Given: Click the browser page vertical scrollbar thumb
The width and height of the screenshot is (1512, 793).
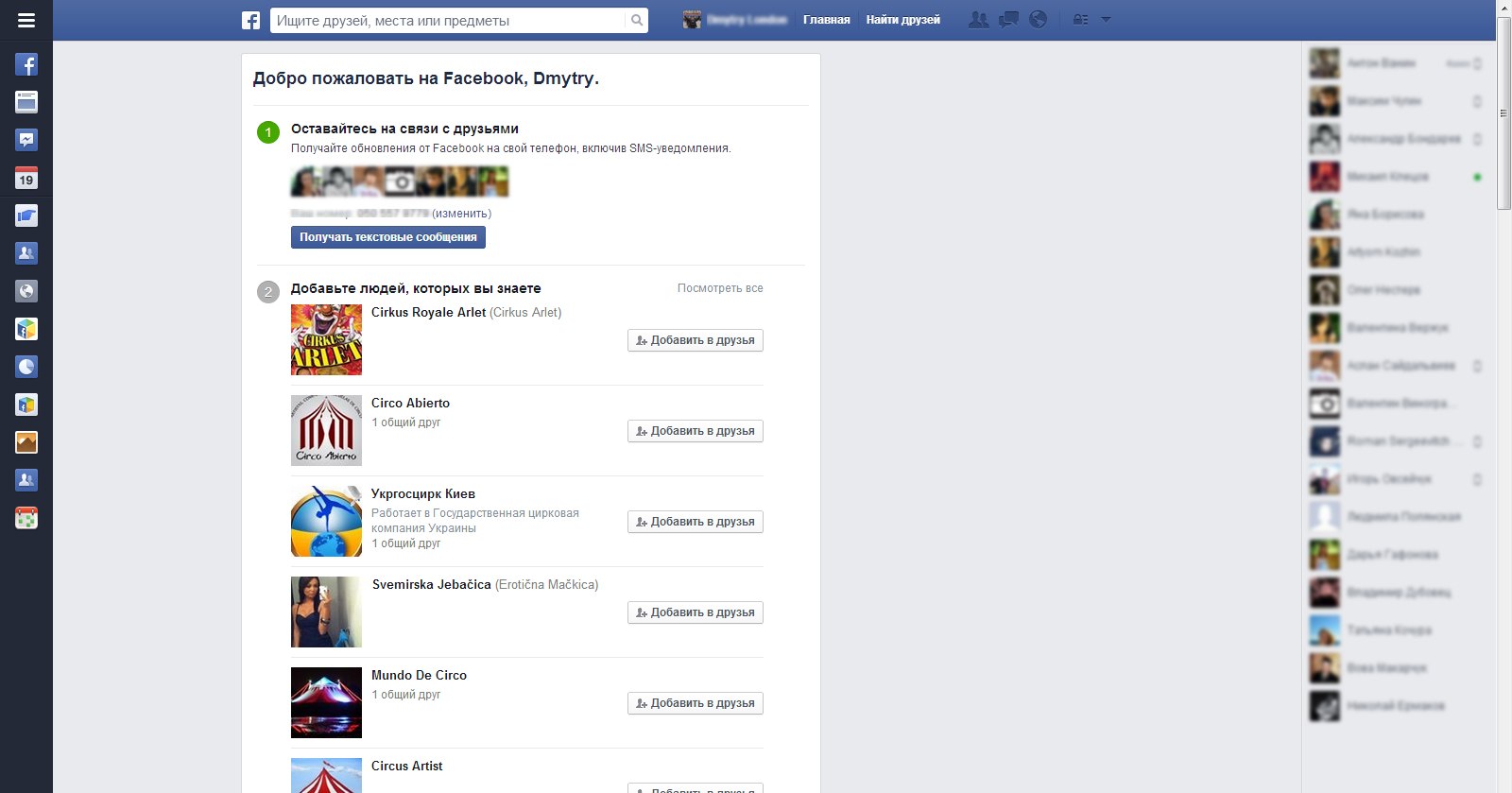Looking at the screenshot, I should point(1504,113).
